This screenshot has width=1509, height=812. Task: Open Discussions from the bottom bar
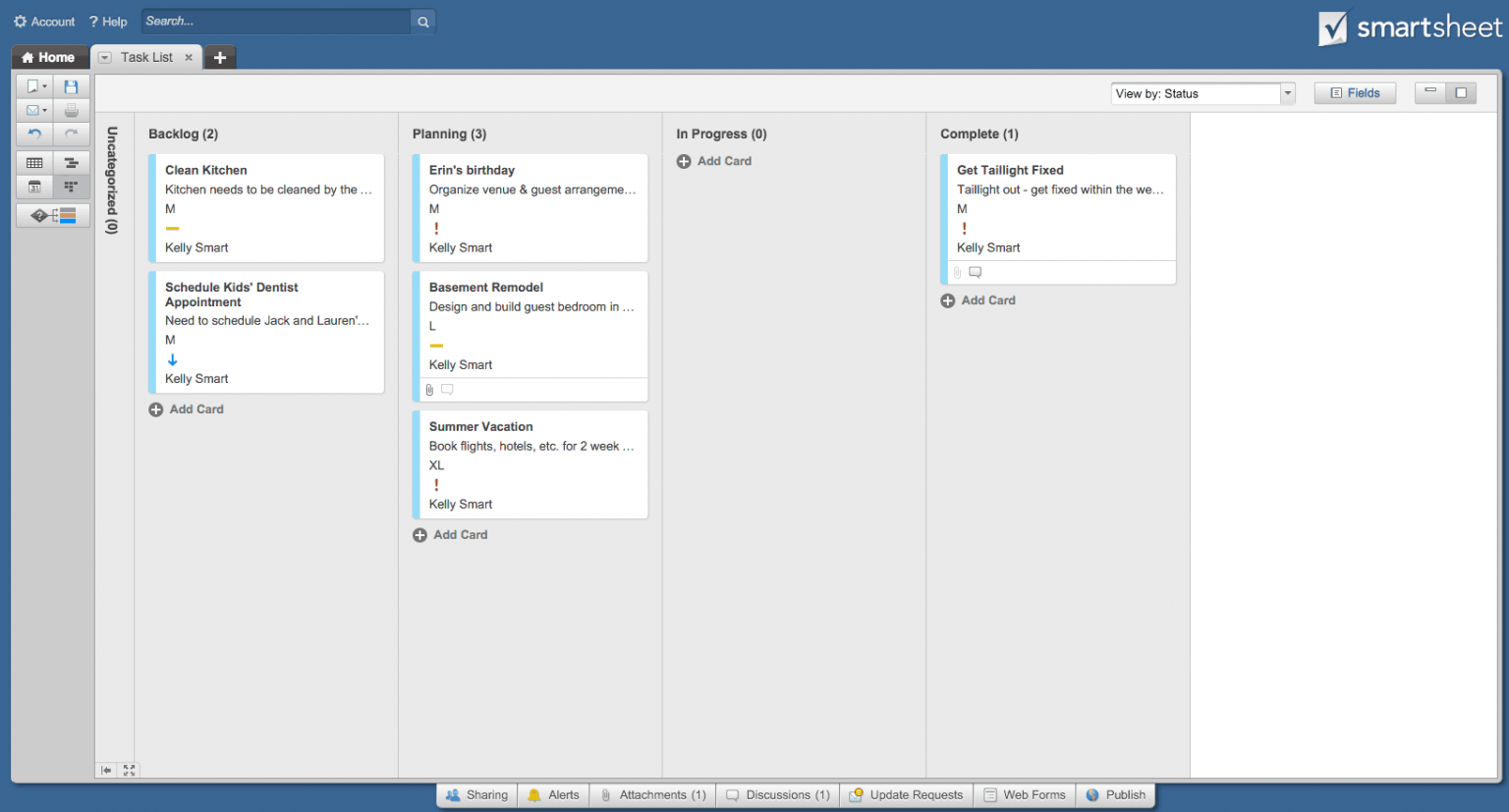coord(777,794)
